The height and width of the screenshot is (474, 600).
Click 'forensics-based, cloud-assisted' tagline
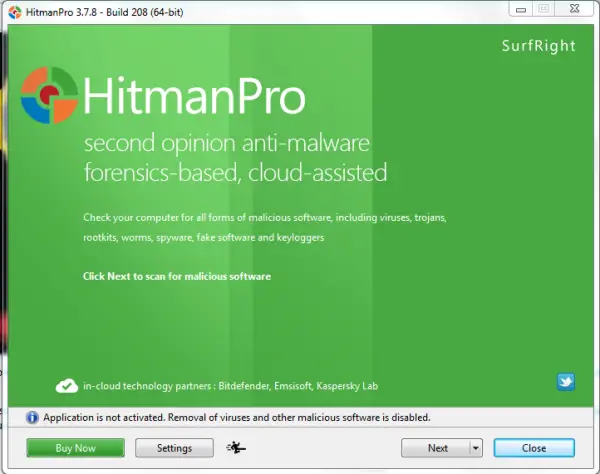point(235,173)
